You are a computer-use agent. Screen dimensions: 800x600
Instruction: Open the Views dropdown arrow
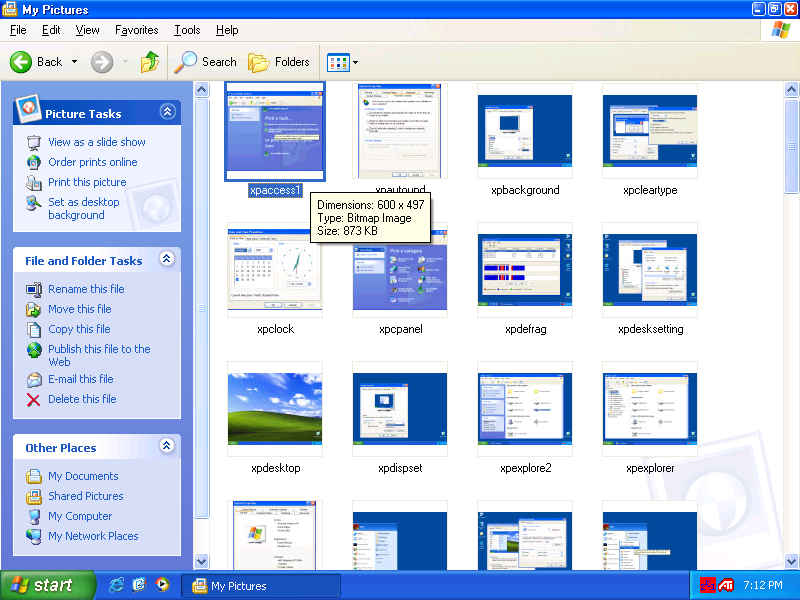[x=356, y=63]
